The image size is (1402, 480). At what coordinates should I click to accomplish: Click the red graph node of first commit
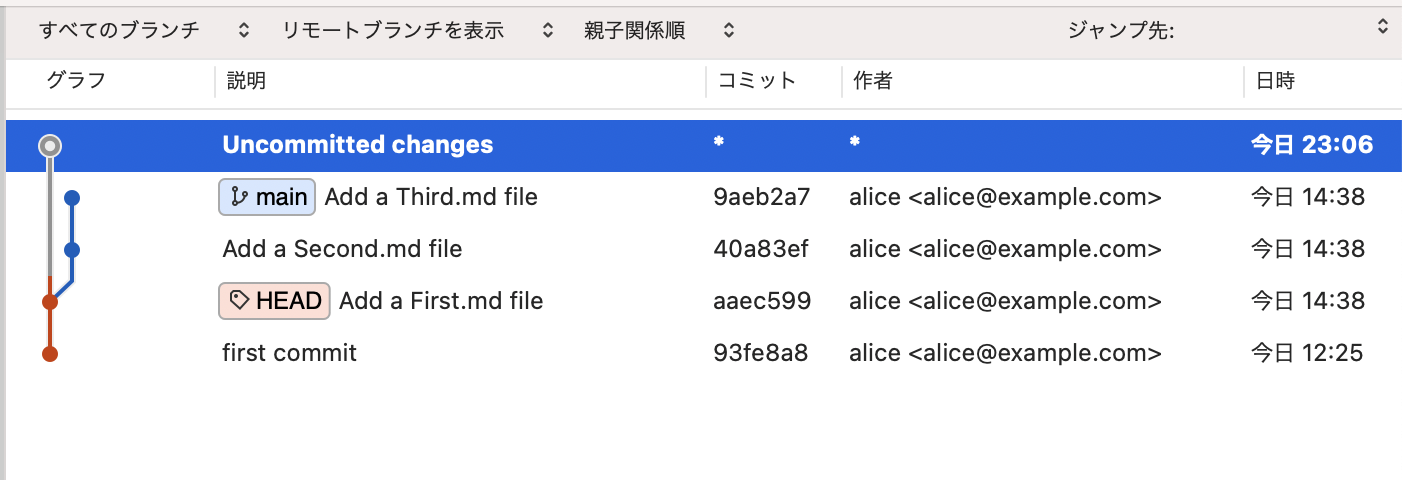click(x=50, y=353)
